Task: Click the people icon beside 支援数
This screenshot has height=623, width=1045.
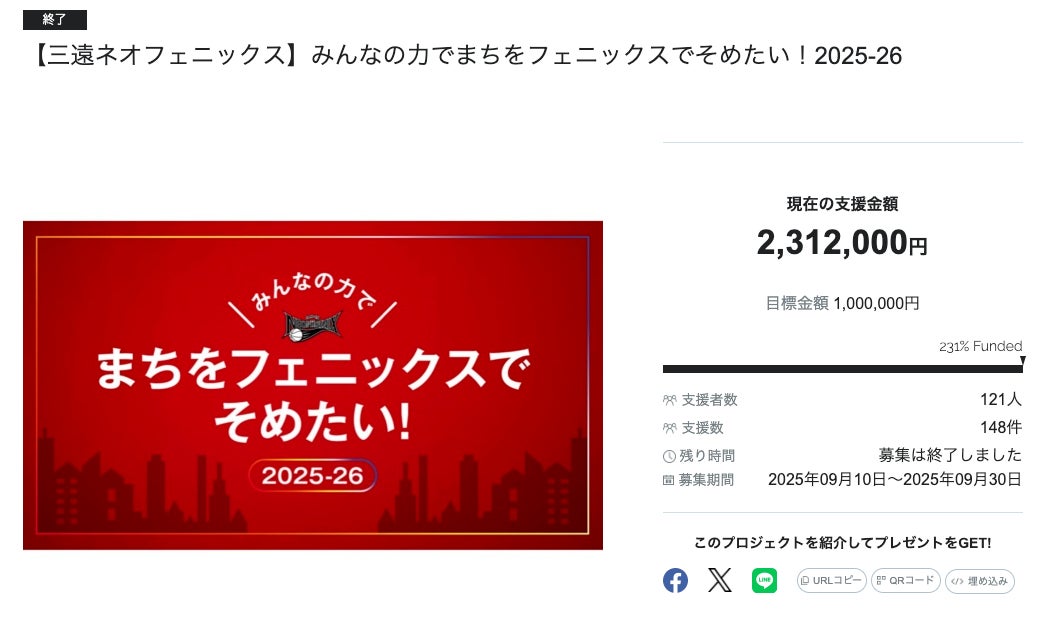Action: 671,426
